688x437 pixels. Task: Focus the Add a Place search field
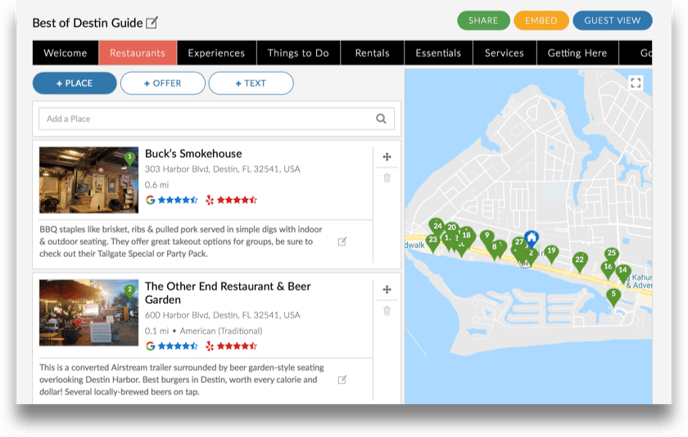pos(217,119)
